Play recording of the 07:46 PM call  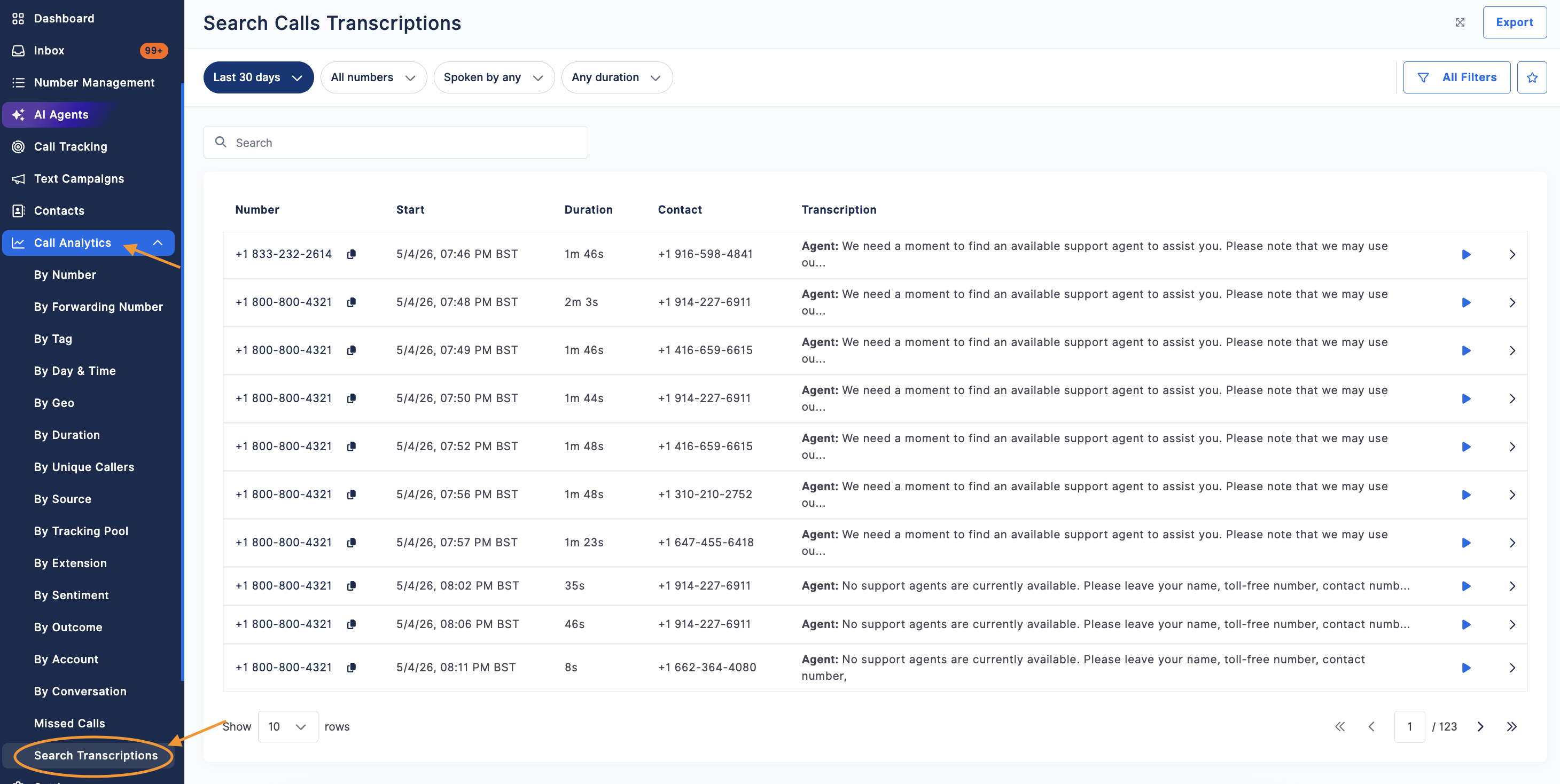(x=1466, y=254)
